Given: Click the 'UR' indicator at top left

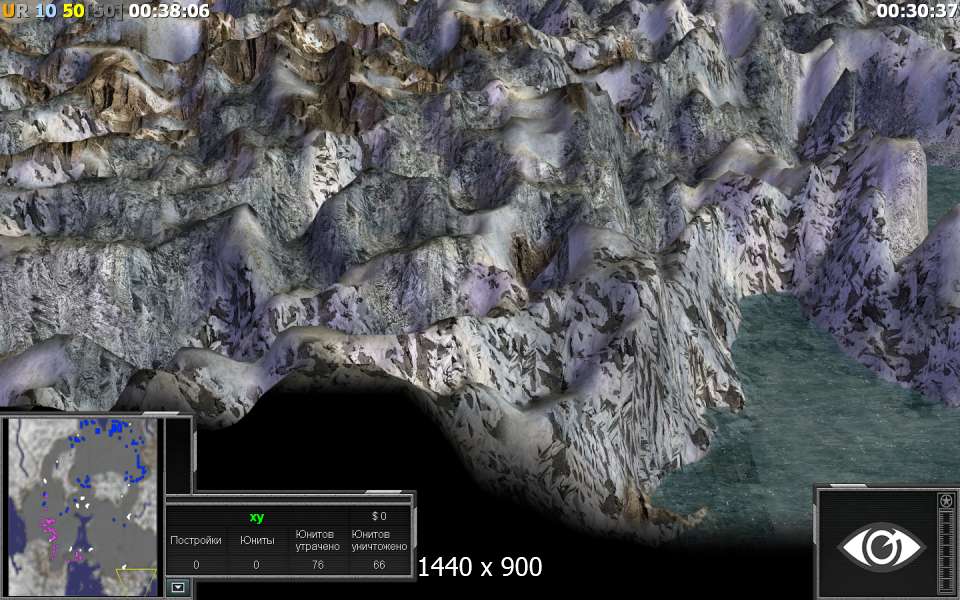Looking at the screenshot, I should tap(15, 10).
